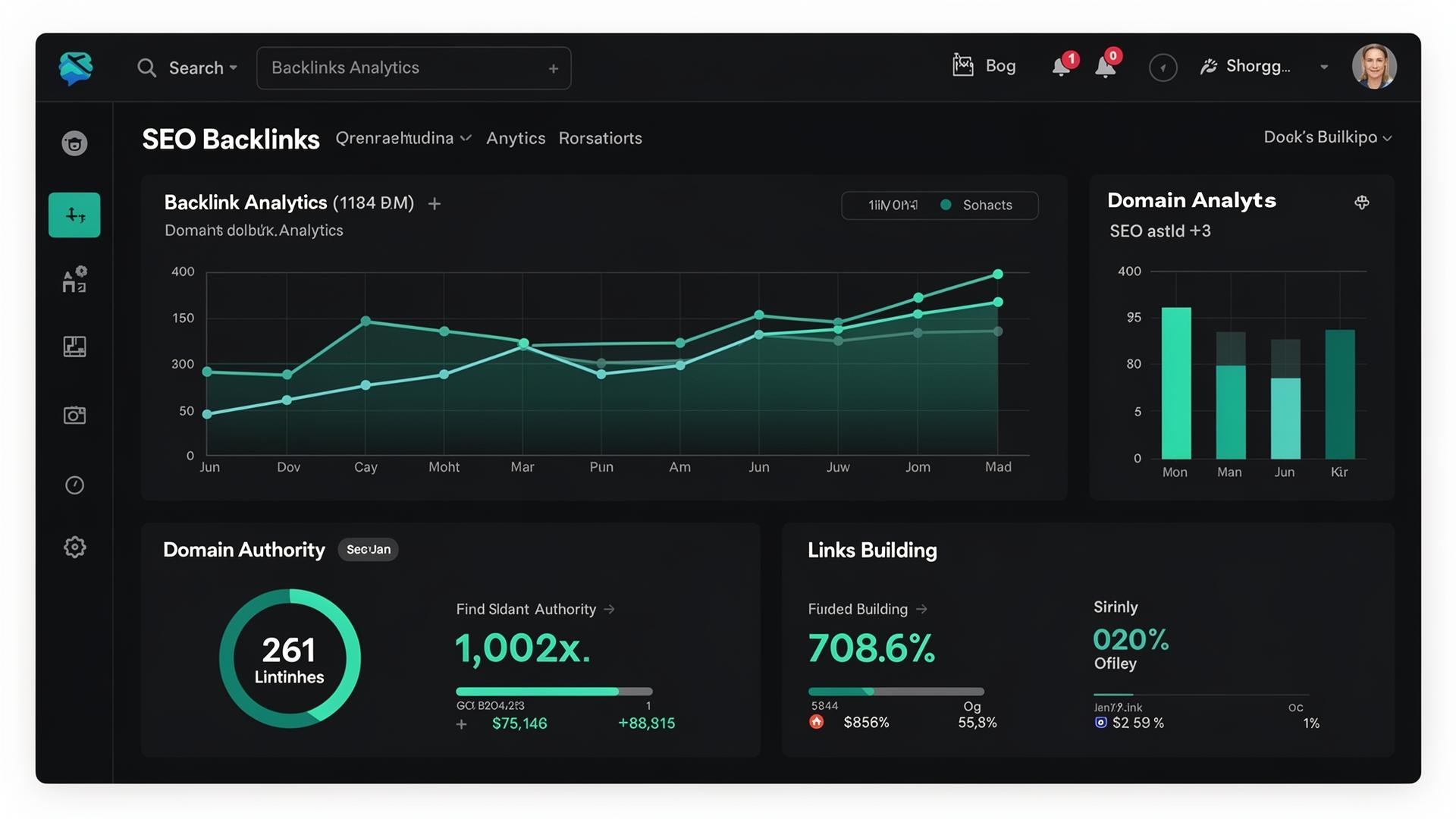Click the SEO astld +3 subtitle
1456x819 pixels.
(x=1160, y=231)
